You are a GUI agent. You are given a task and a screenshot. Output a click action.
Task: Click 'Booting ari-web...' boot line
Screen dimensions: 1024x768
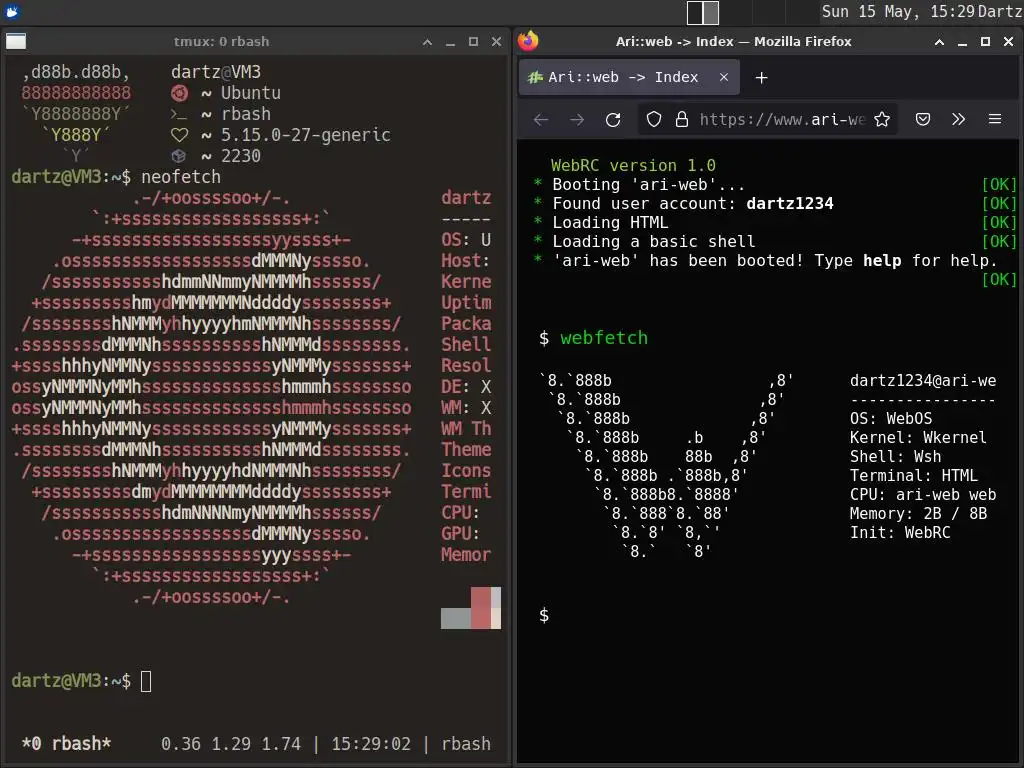click(x=648, y=185)
